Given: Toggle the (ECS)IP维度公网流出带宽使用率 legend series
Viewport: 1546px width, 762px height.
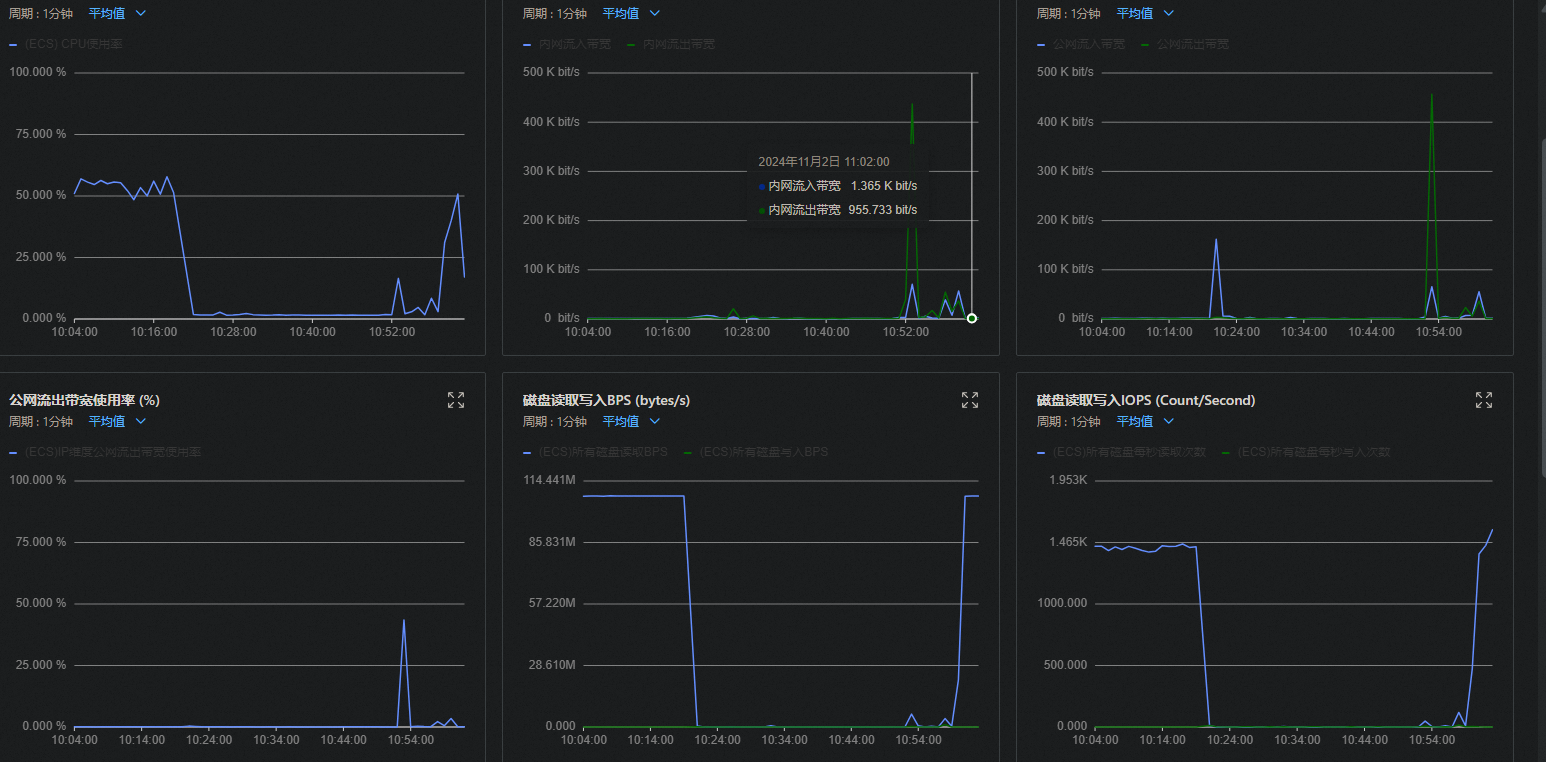Looking at the screenshot, I should coord(105,452).
